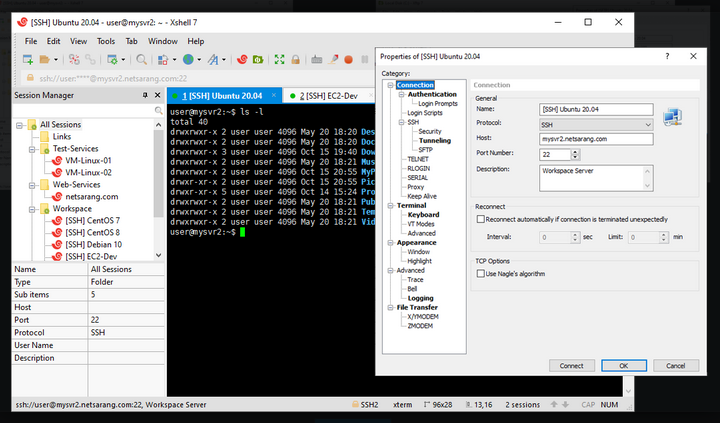The image size is (720, 423).
Task: Click the session properties gear-window icon
Action: click(x=112, y=59)
